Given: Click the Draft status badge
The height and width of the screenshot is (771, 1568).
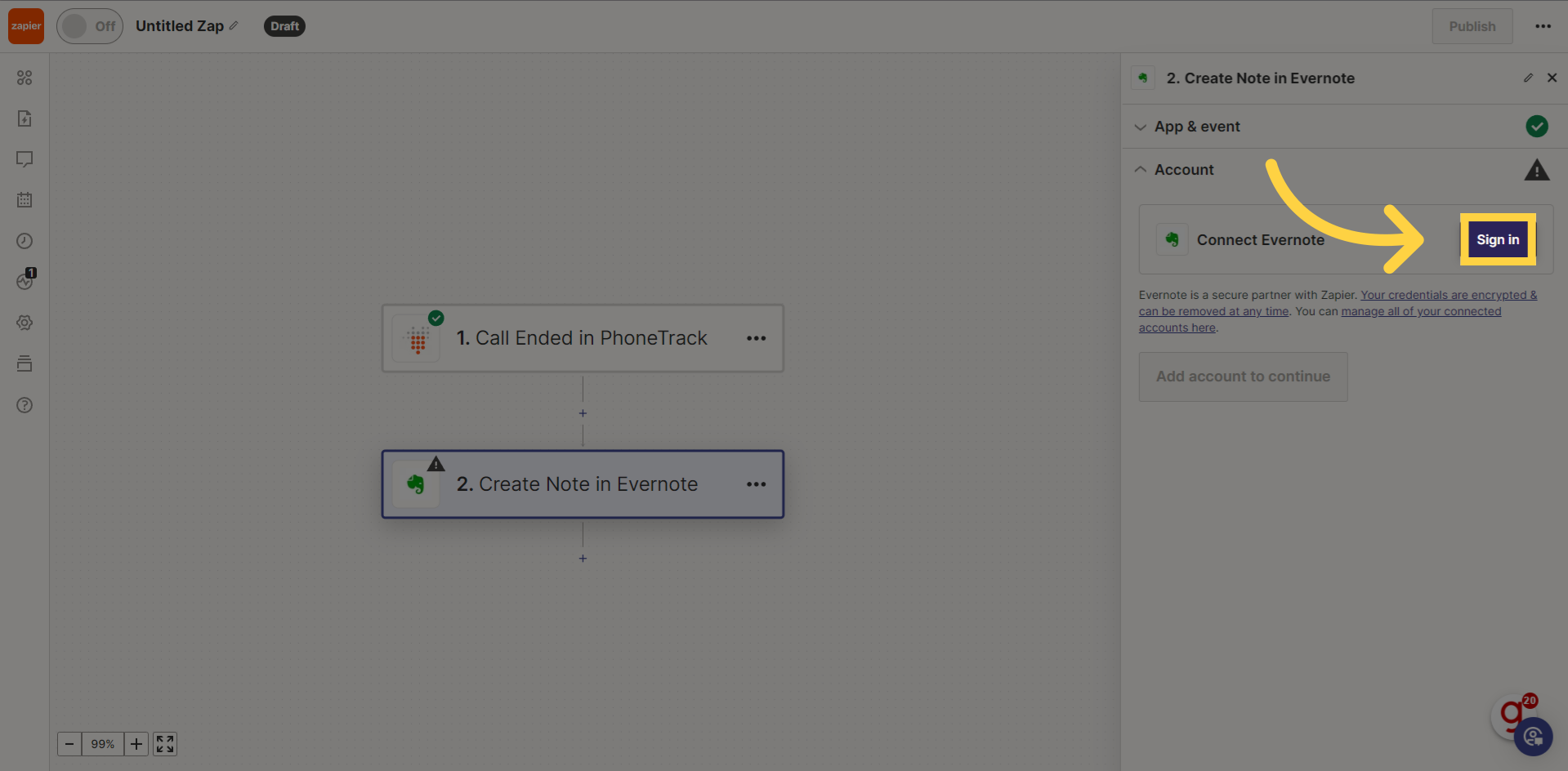Looking at the screenshot, I should (284, 26).
